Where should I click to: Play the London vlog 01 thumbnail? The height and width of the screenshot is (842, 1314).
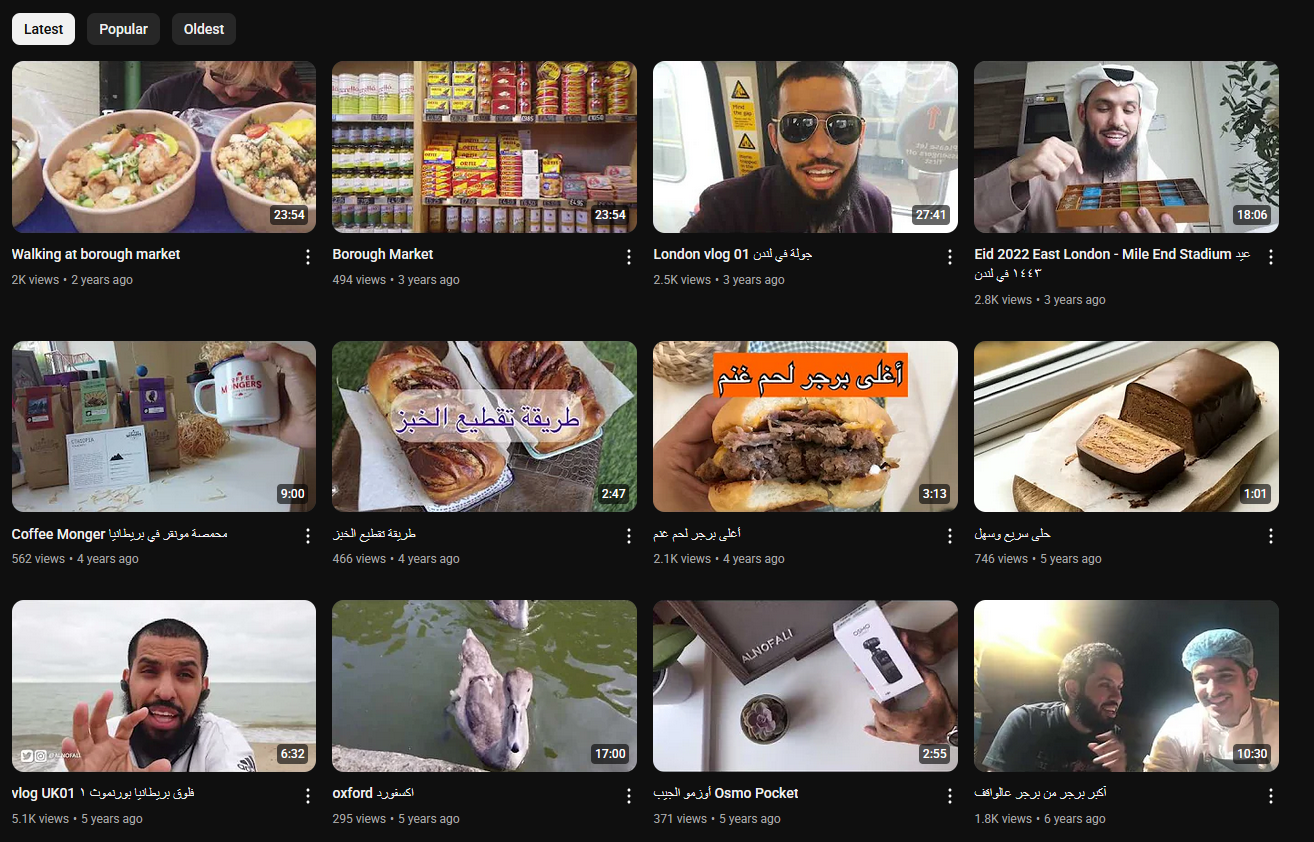click(805, 147)
